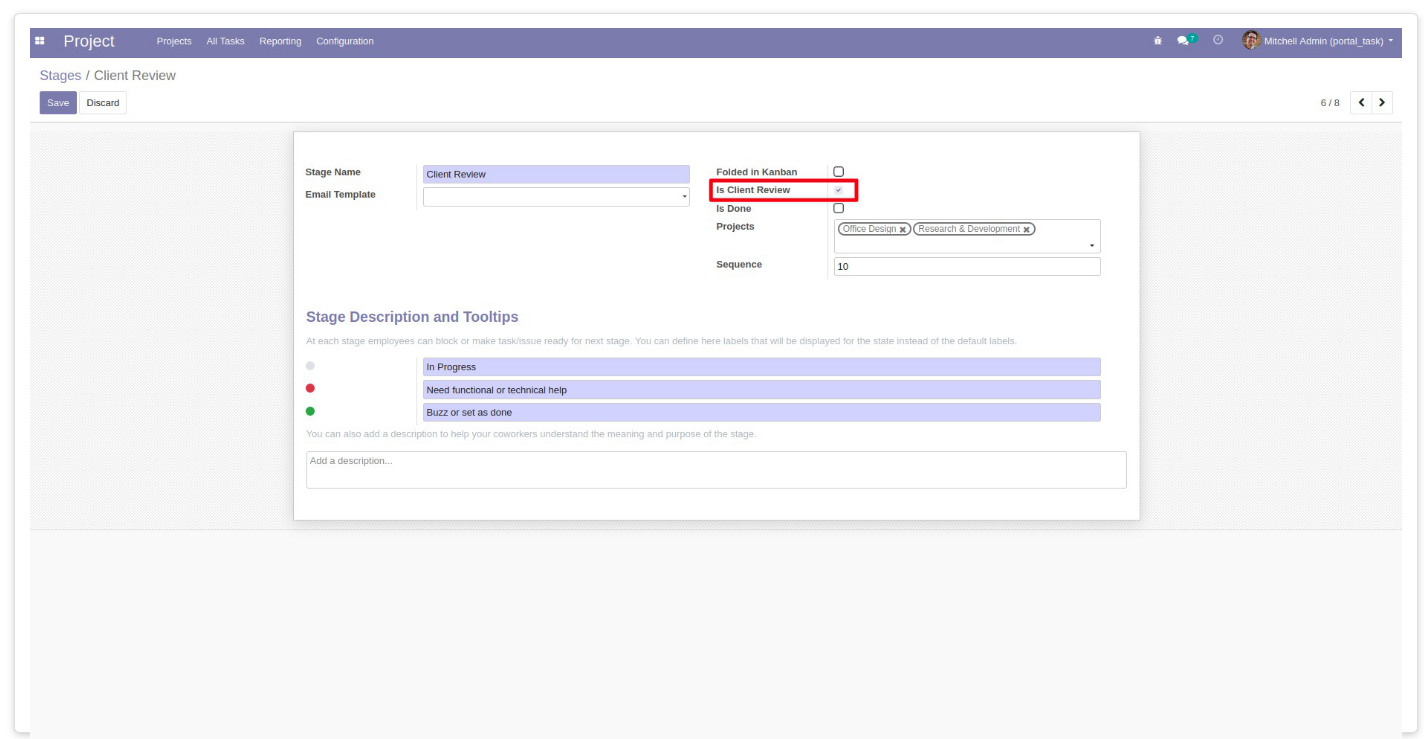Edit the In Progress label field
Image resolution: width=1424 pixels, height=739 pixels.
(x=761, y=367)
